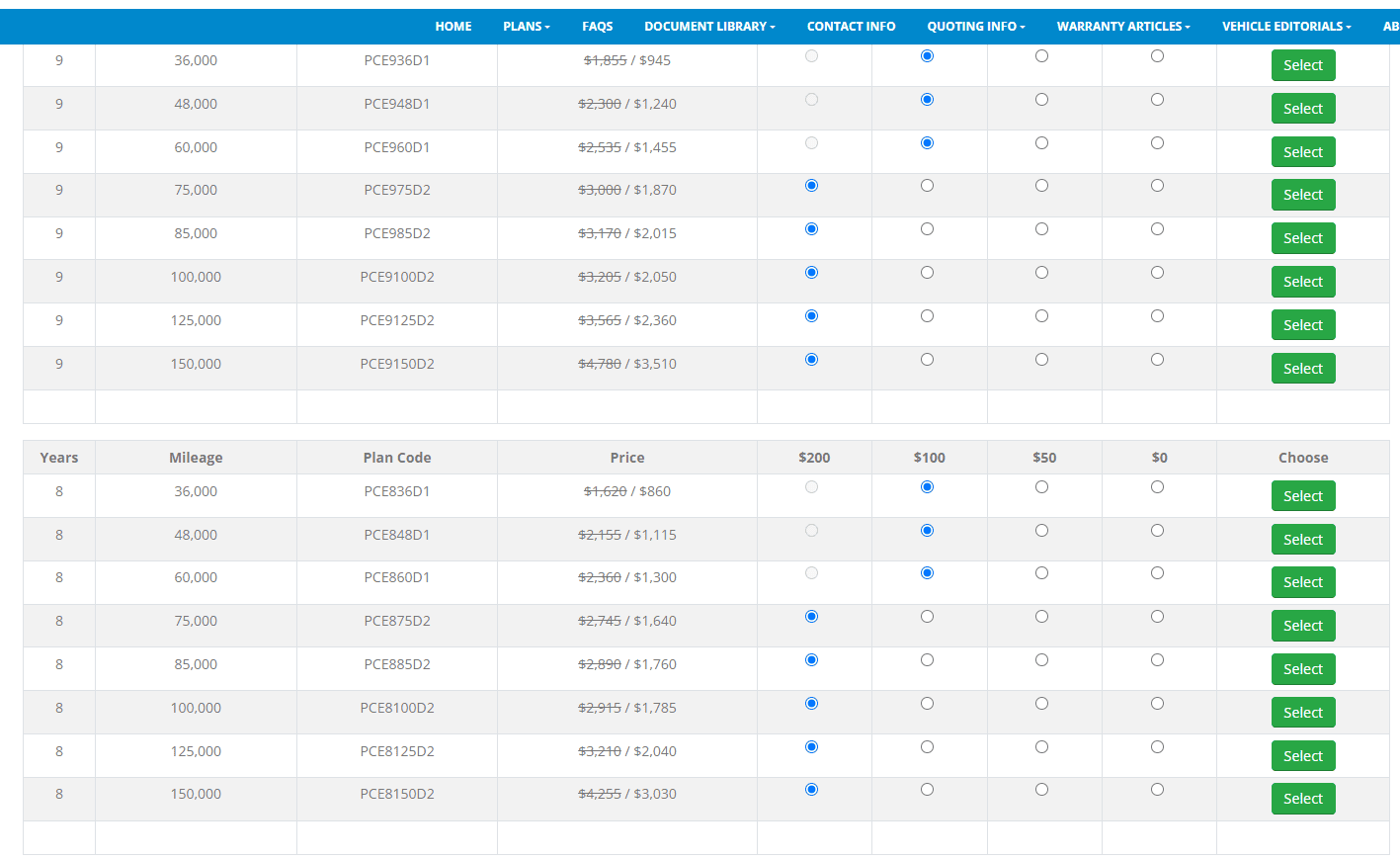Select plan PCE936D1 button

[x=1303, y=65]
